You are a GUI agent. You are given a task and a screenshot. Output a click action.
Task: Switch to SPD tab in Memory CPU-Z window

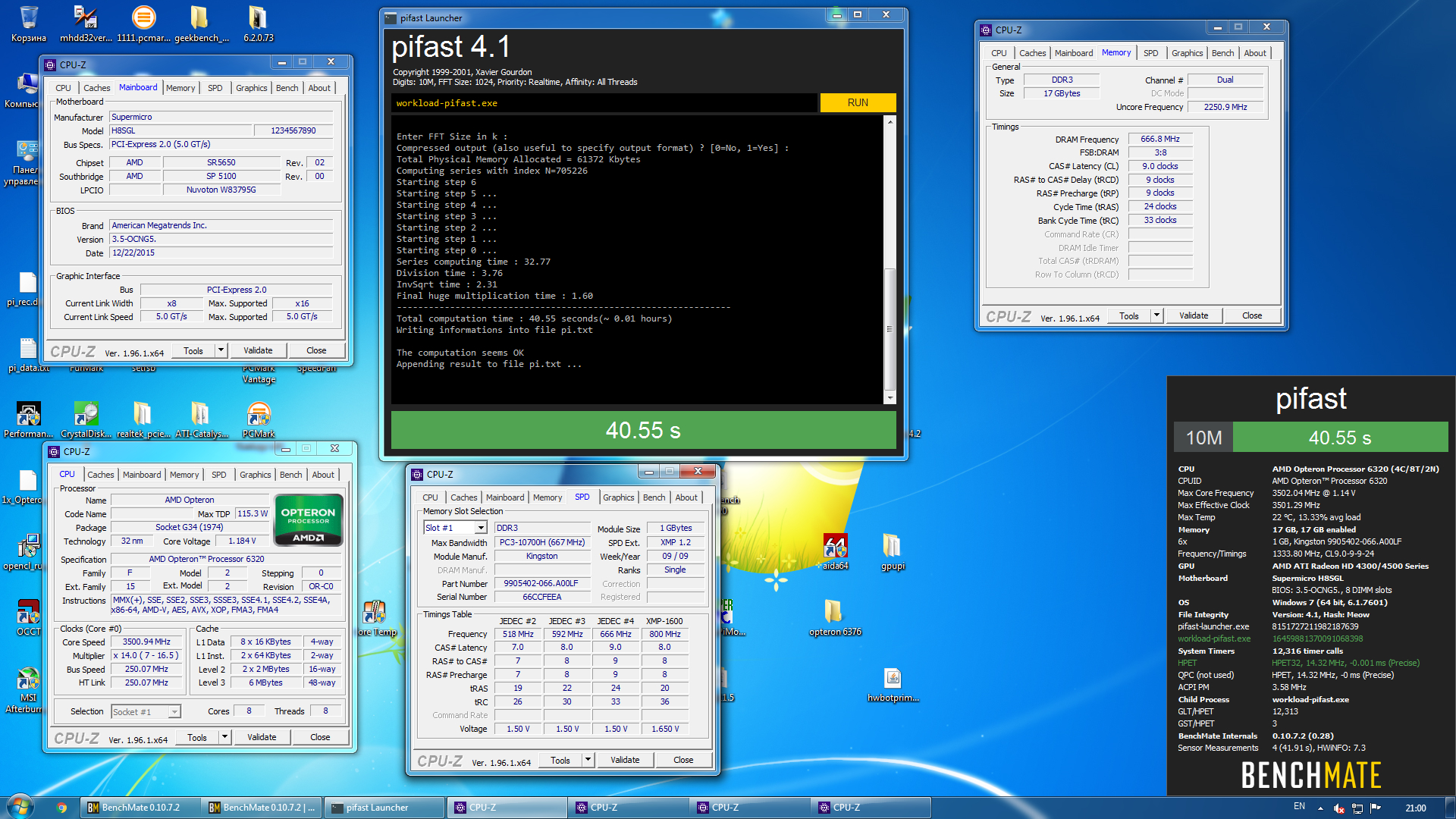pyautogui.click(x=1150, y=53)
